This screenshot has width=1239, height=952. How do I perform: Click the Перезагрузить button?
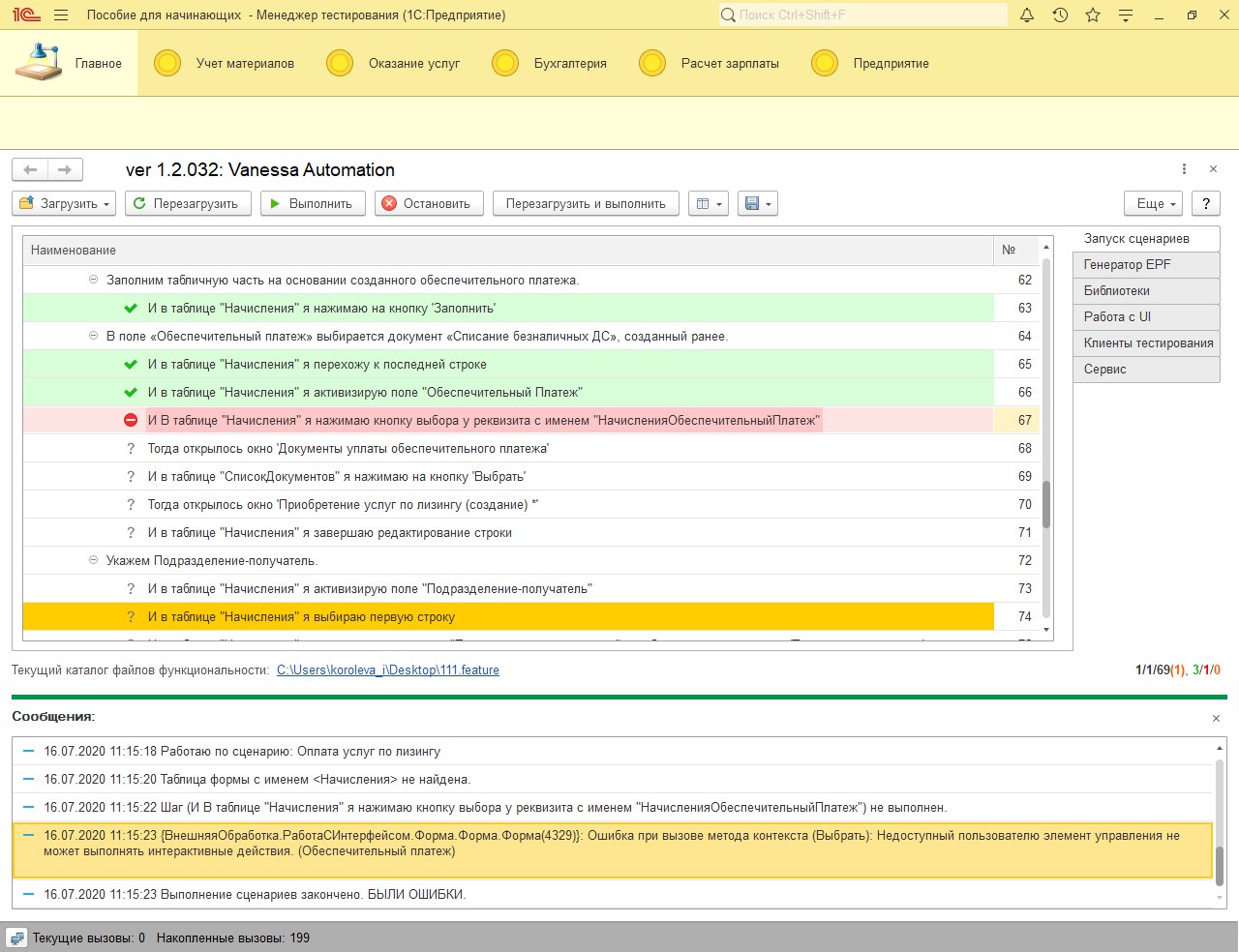(x=188, y=203)
